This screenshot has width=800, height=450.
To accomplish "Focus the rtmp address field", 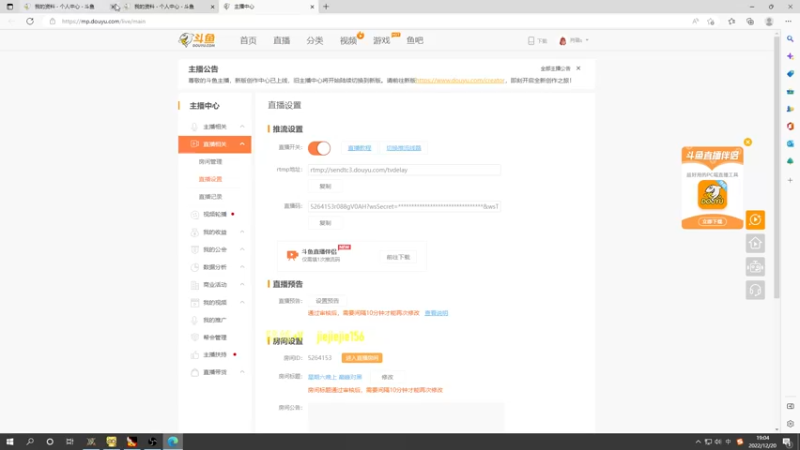I will [404, 170].
